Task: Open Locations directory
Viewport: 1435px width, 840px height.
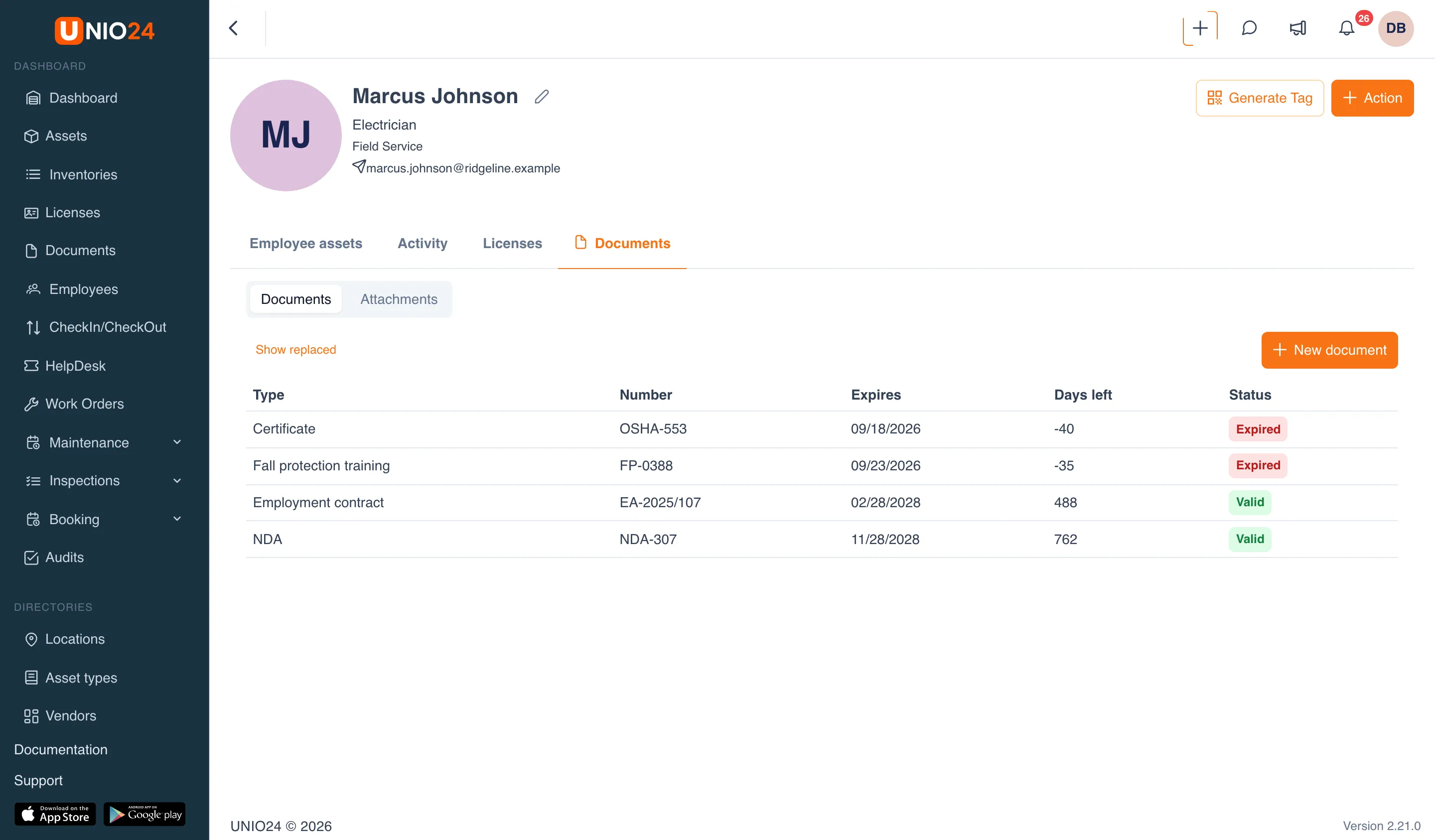Action: click(x=65, y=639)
